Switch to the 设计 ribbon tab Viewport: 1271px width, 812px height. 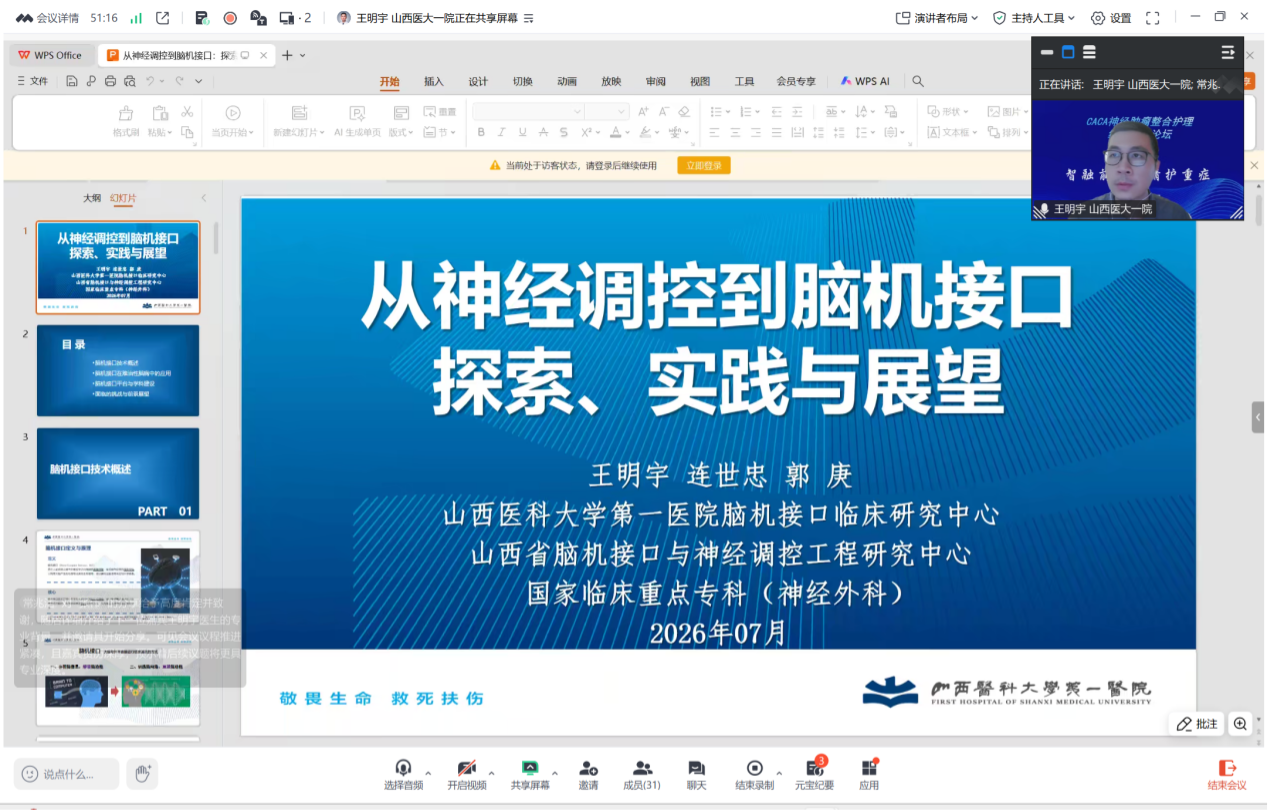coord(478,81)
